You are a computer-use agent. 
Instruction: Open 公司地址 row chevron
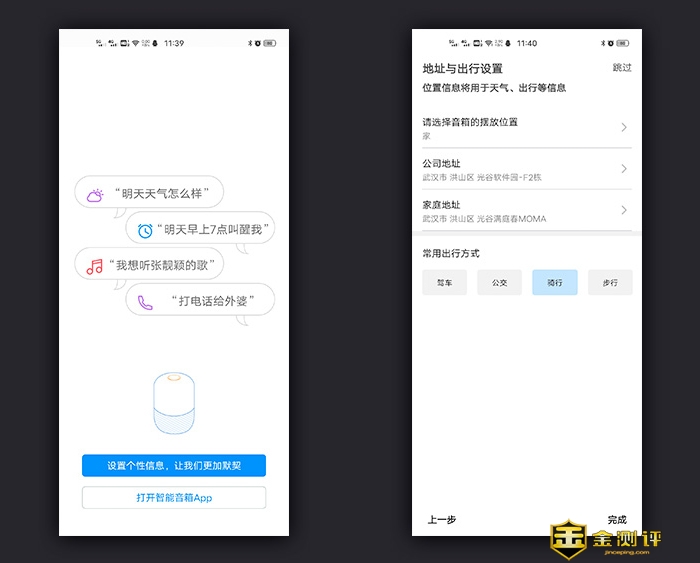pos(624,169)
